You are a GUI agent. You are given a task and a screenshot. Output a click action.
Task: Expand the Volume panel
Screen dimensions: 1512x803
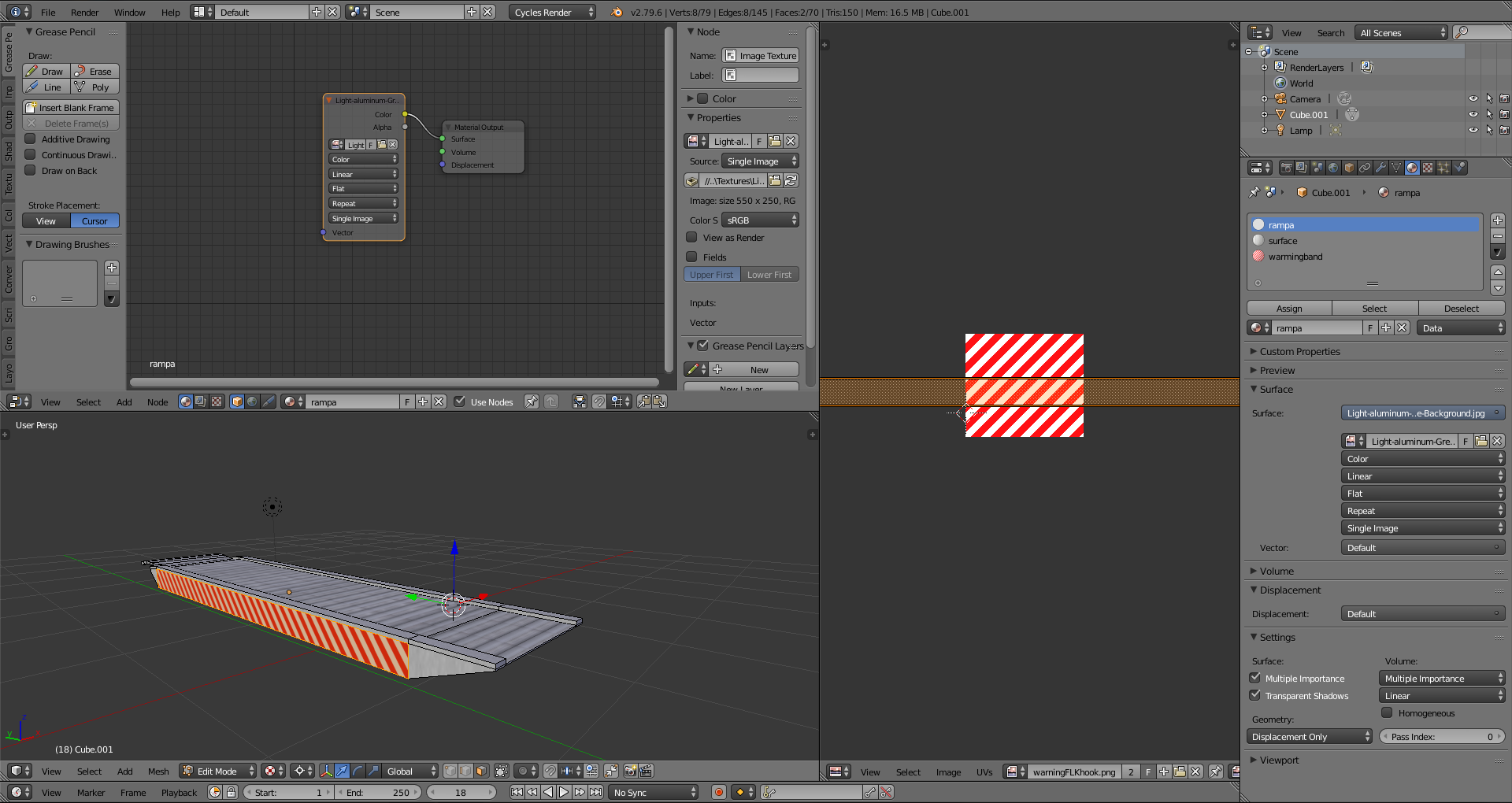coord(1276,571)
